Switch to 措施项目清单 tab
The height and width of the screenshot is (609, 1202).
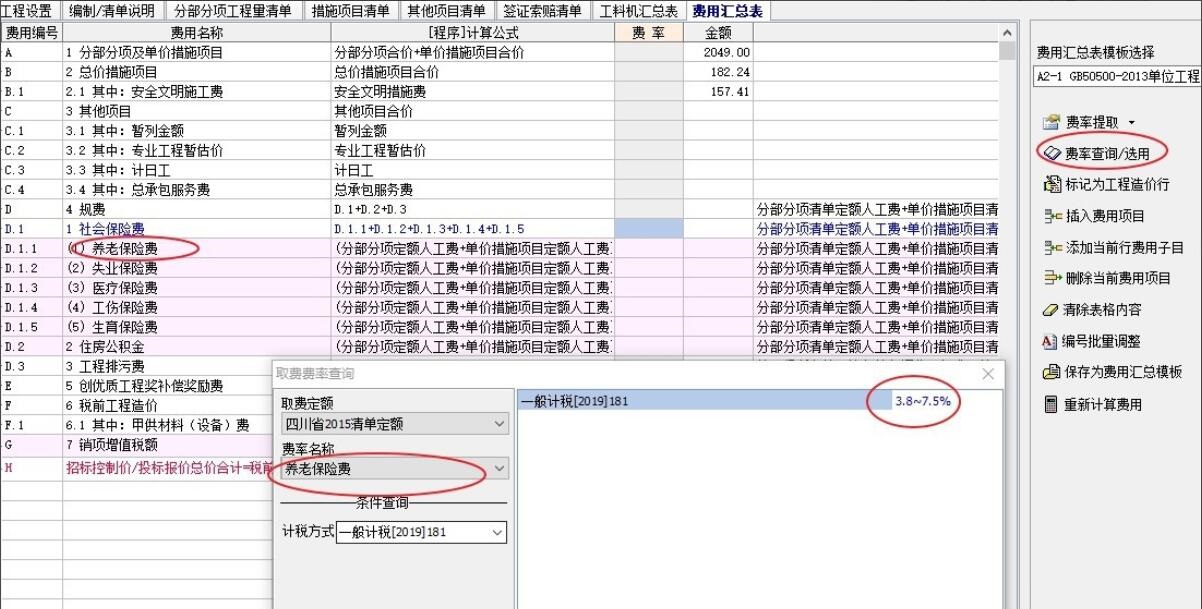351,11
